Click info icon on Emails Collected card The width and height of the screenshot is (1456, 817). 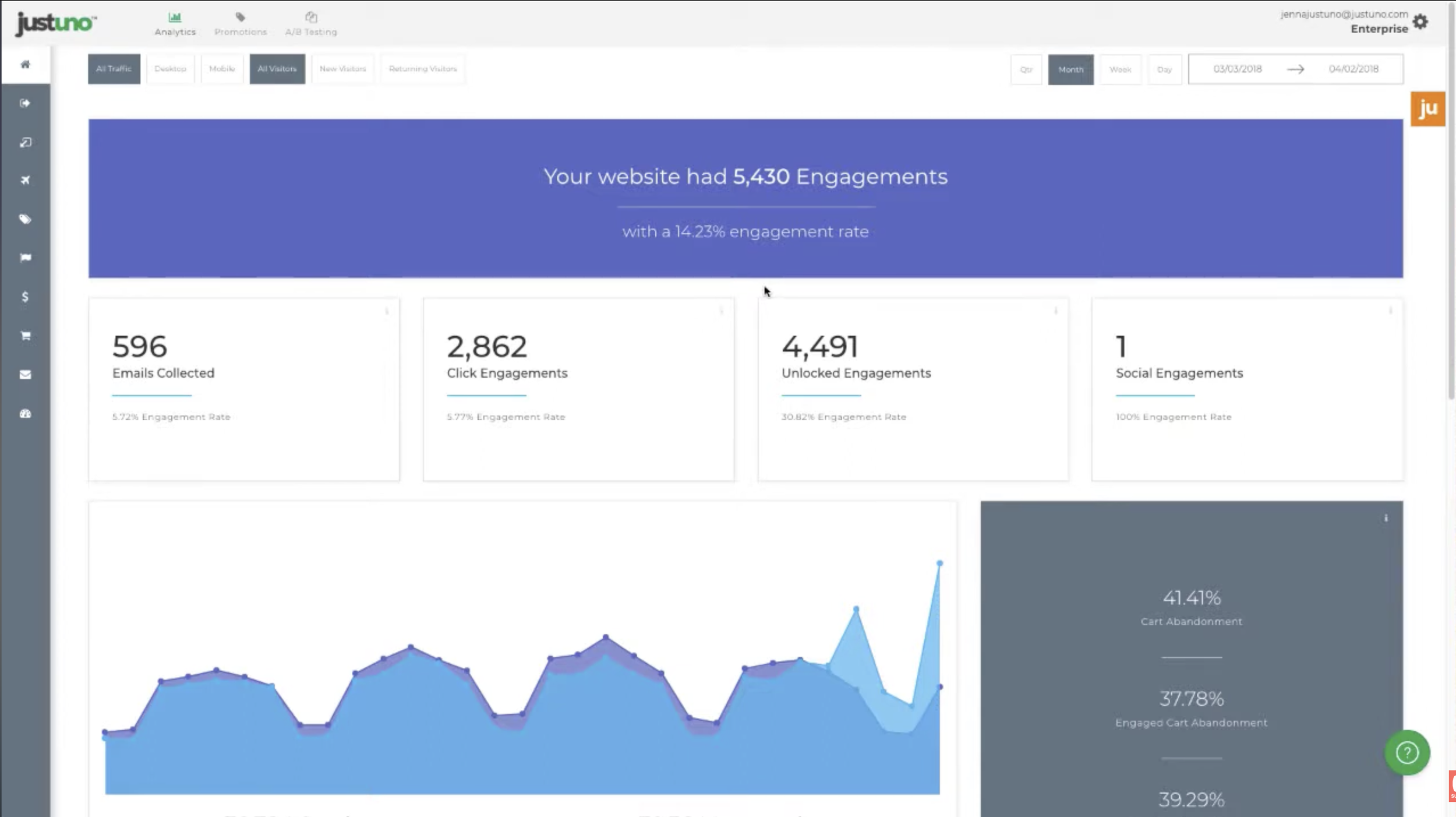click(387, 311)
